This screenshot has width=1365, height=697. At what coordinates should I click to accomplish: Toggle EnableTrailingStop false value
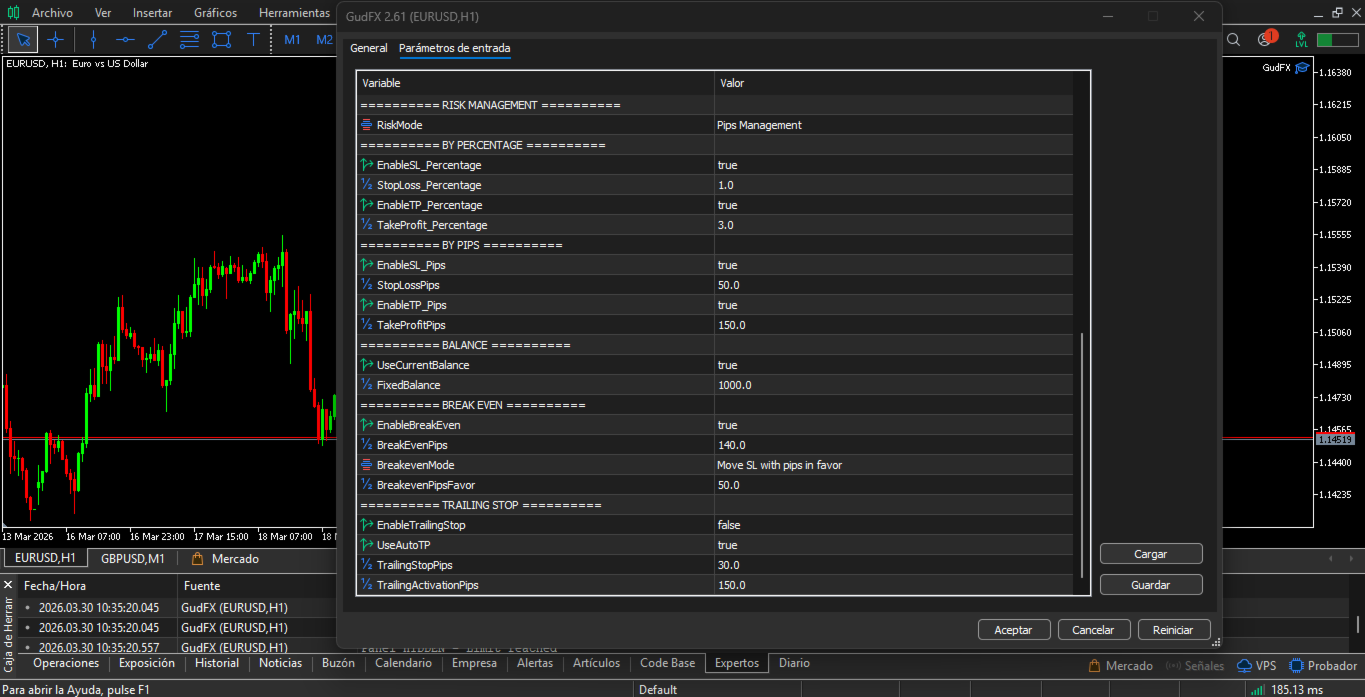pyautogui.click(x=890, y=525)
